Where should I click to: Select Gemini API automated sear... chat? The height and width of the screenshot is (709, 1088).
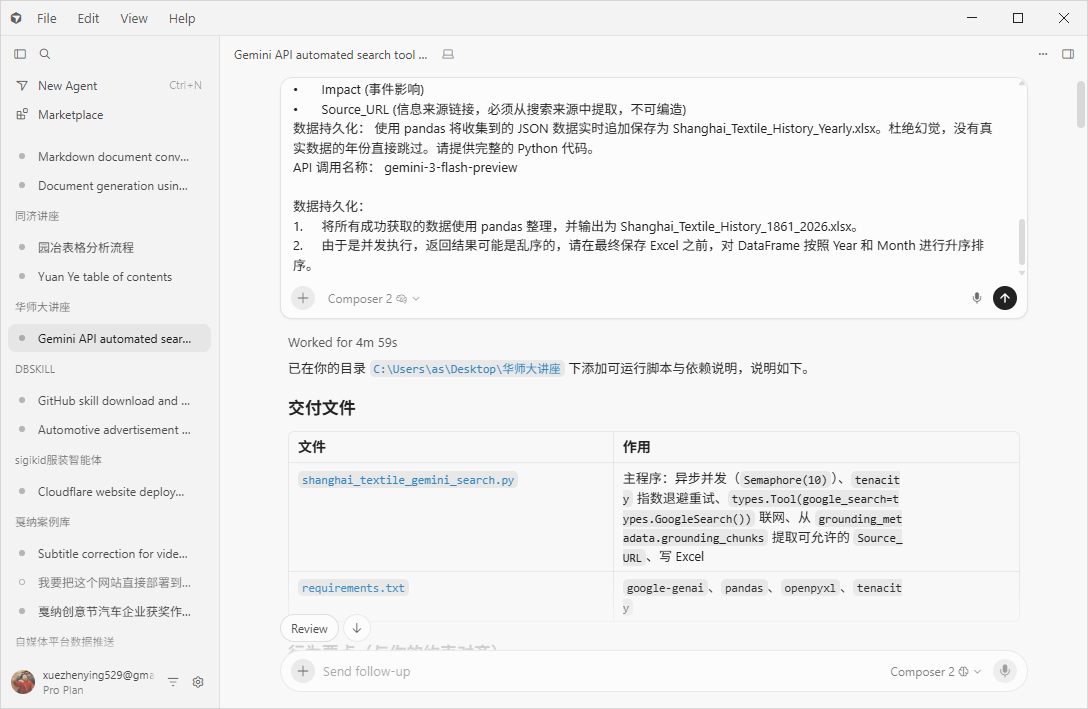109,339
